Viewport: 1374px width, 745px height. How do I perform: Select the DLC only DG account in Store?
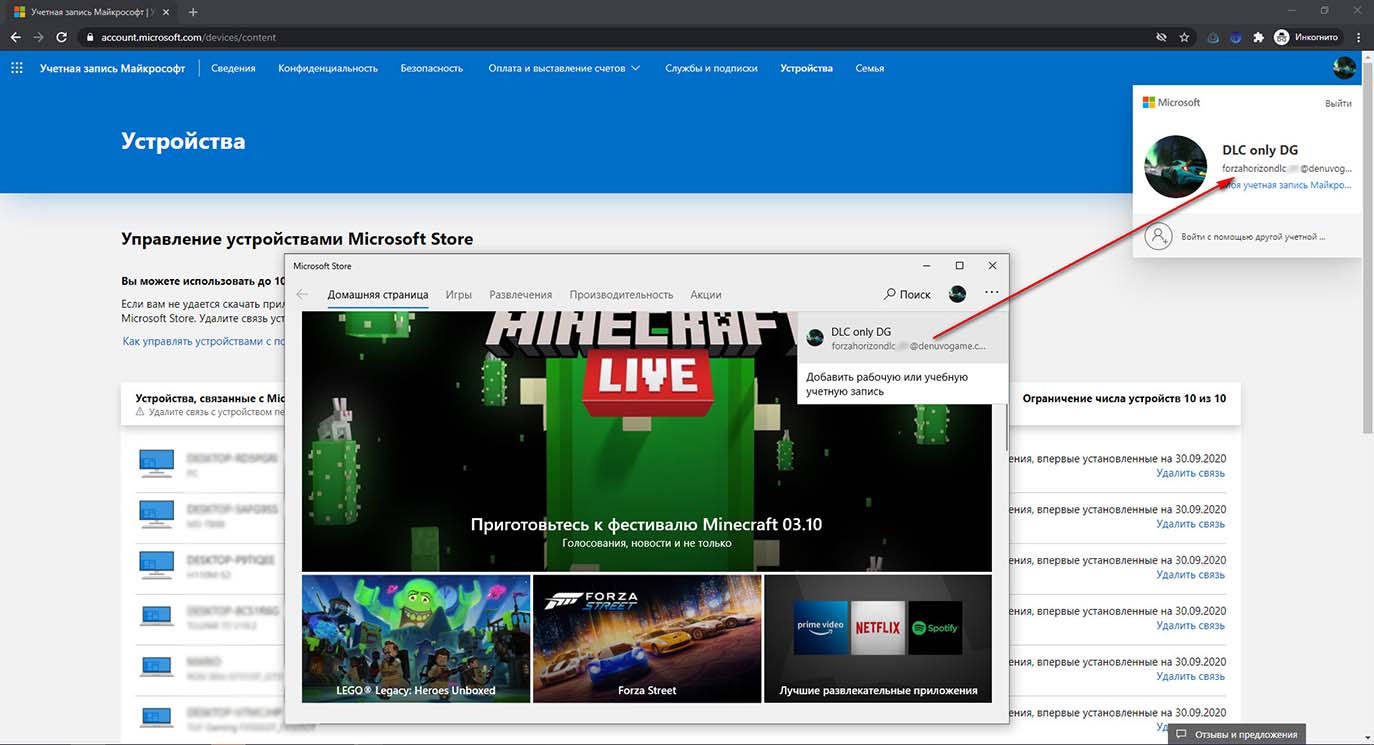[x=901, y=338]
